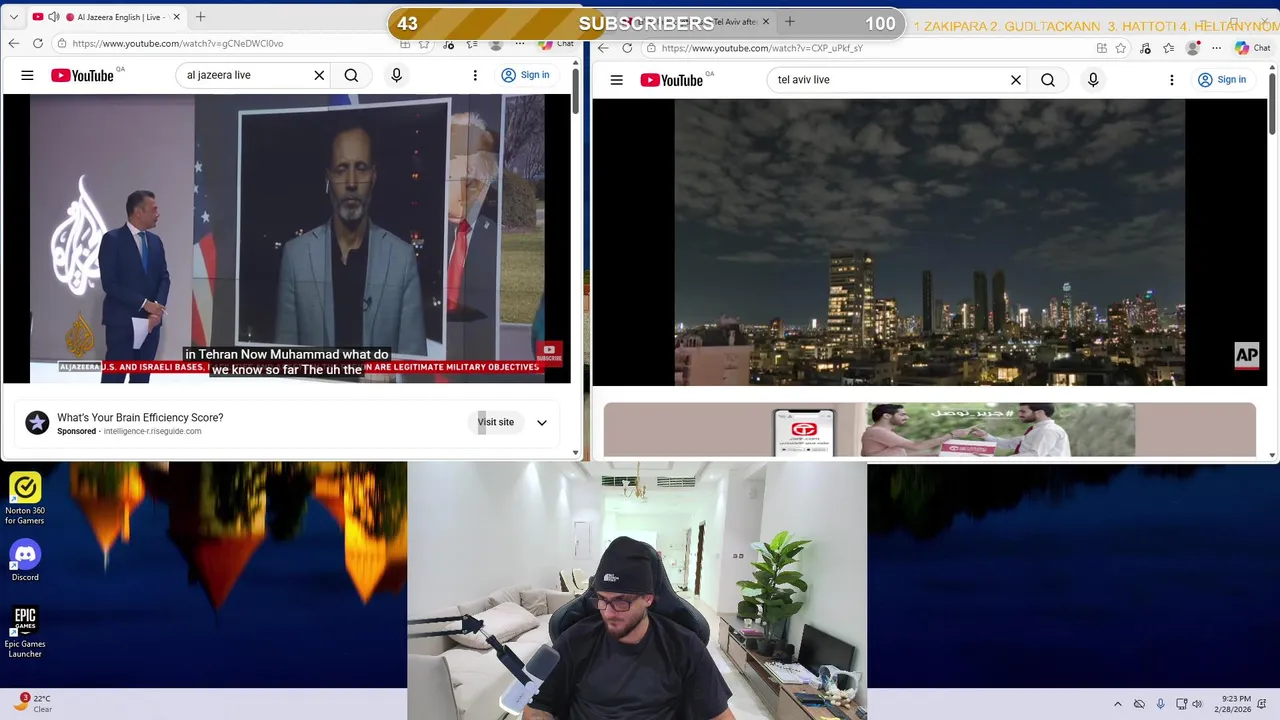Reload the Tel Aviv page
The image size is (1280, 720).
tap(627, 48)
